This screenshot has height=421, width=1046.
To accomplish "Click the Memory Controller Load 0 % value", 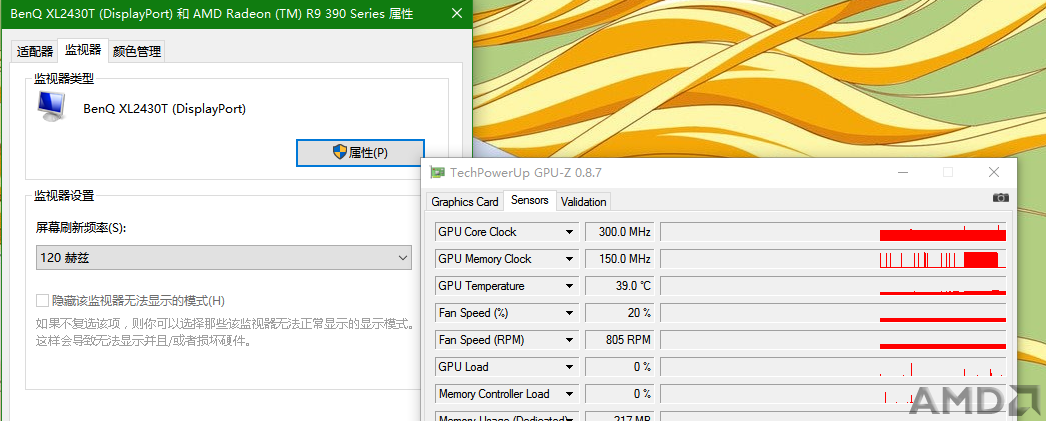I will (620, 394).
